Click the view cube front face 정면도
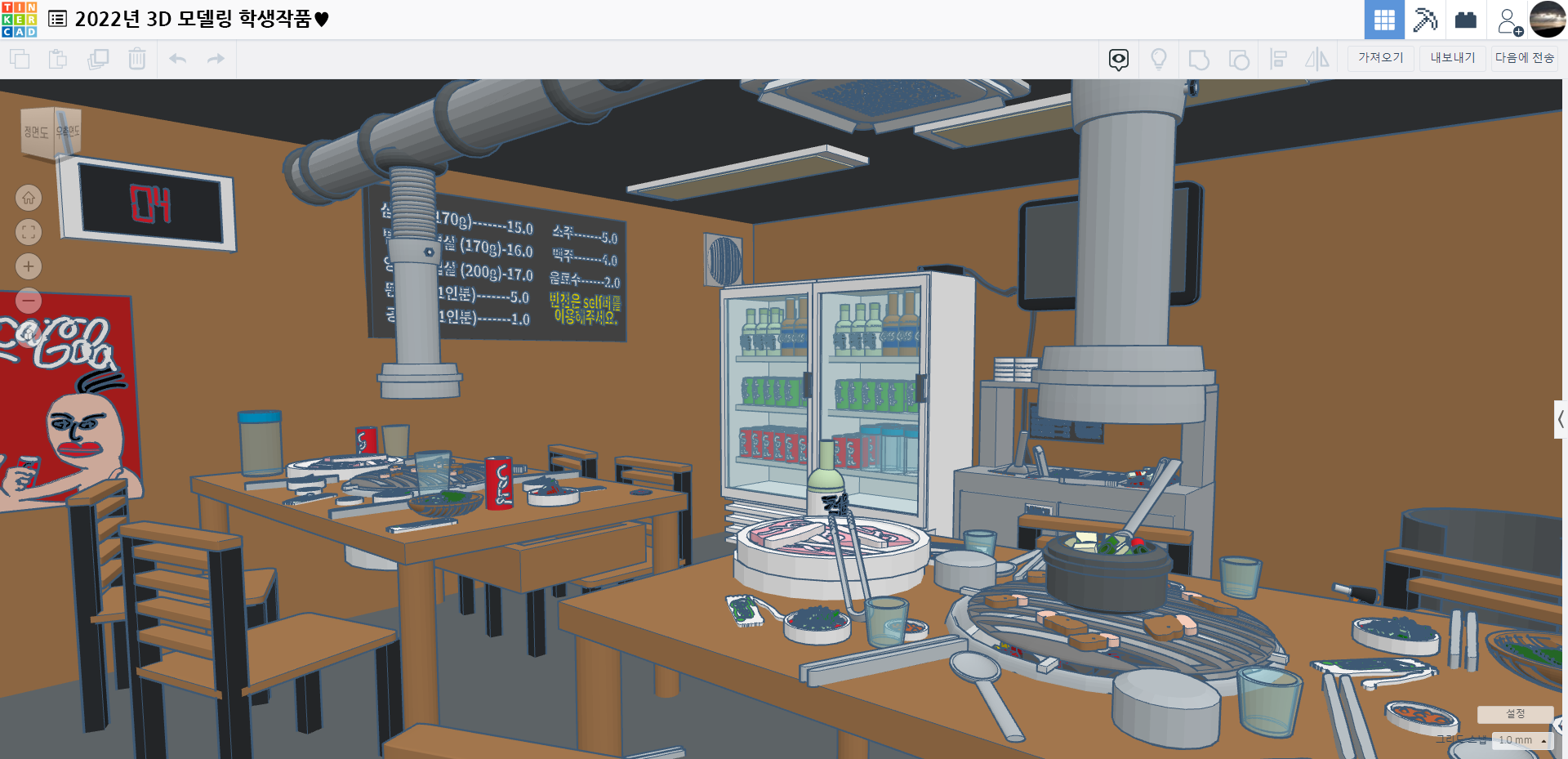This screenshot has height=759, width=1568. pyautogui.click(x=37, y=132)
